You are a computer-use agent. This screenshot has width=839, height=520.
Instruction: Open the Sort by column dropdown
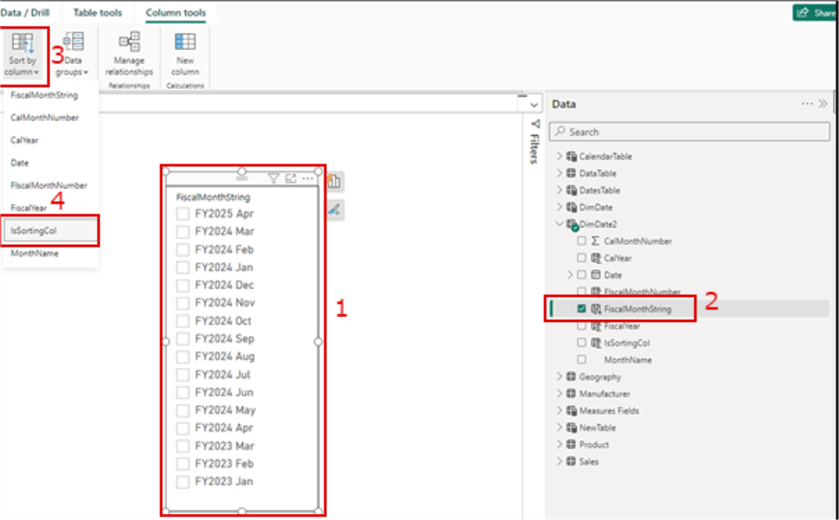(22, 55)
